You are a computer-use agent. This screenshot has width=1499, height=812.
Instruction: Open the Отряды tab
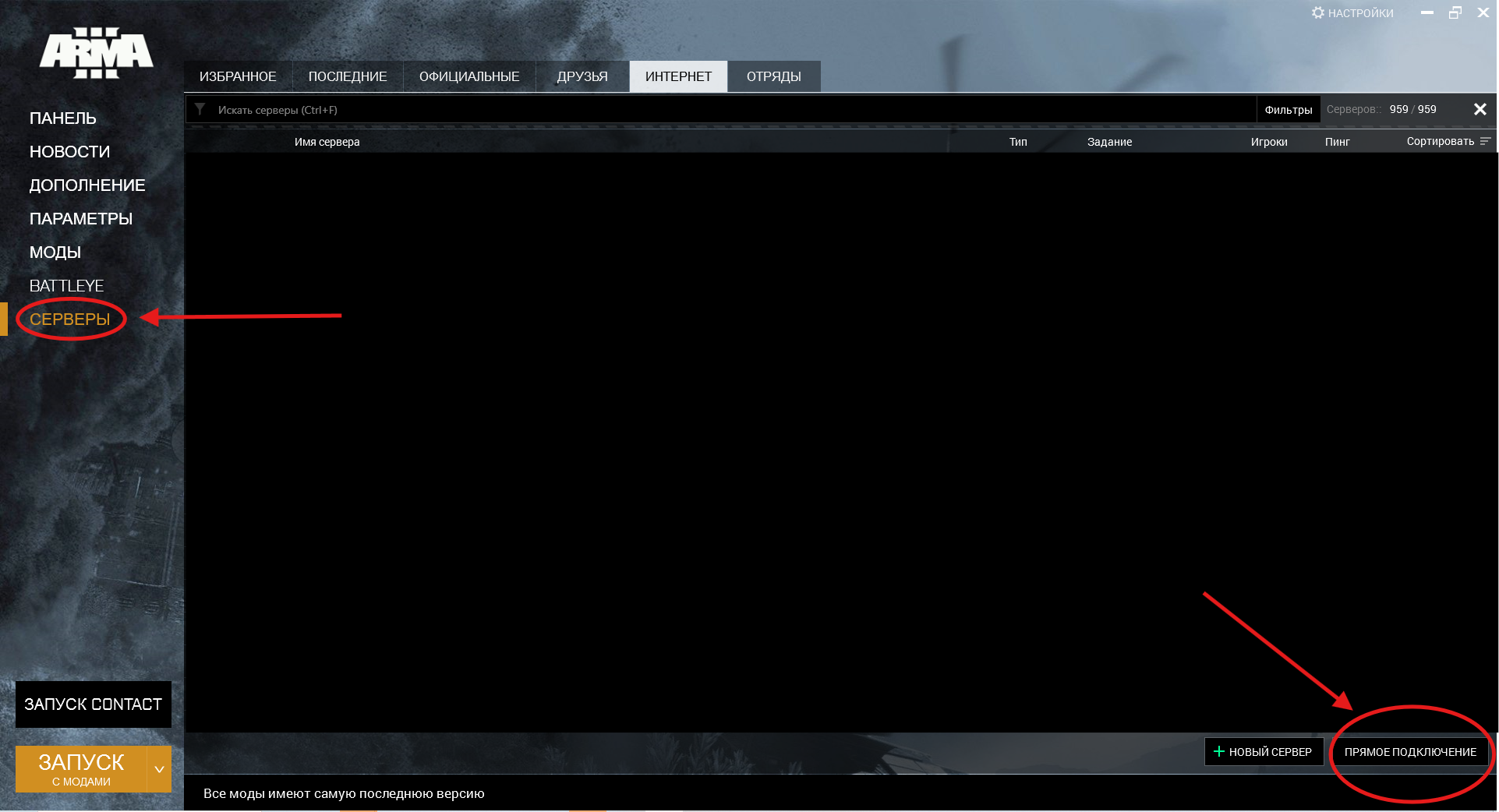tap(773, 76)
